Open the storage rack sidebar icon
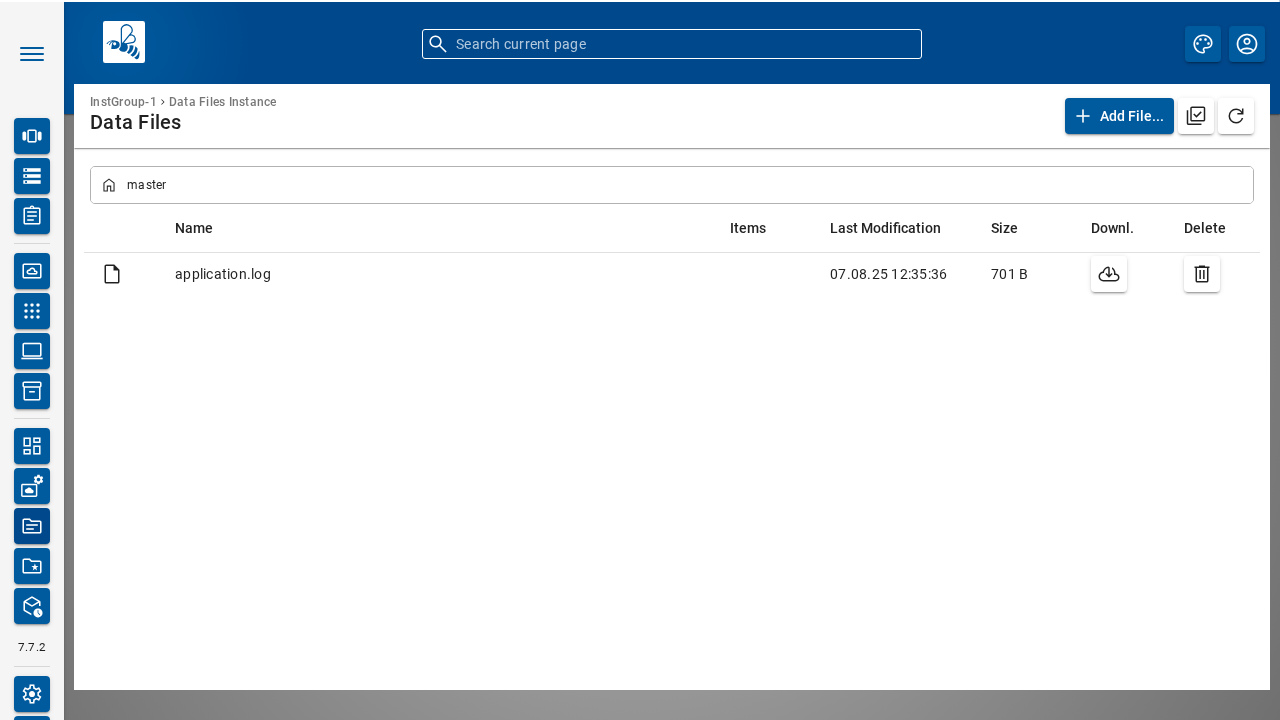The image size is (1280, 720). click(x=32, y=176)
